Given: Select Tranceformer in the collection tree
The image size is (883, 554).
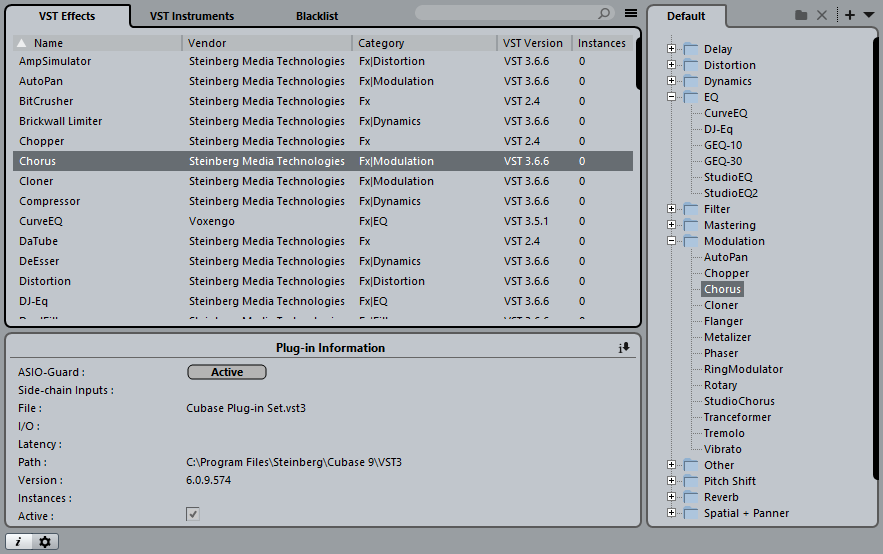Looking at the screenshot, I should click(x=737, y=417).
